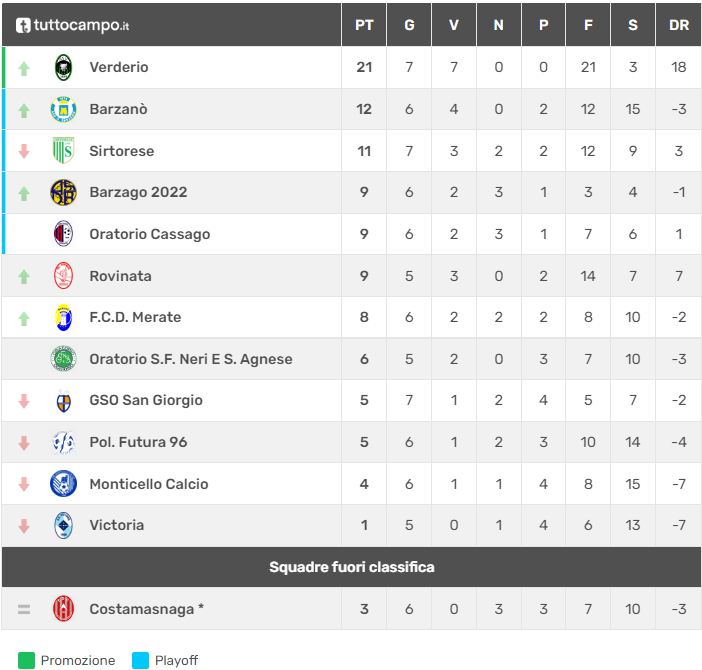Click the Barzanò club logo
This screenshot has height=670, width=702.
(x=63, y=109)
